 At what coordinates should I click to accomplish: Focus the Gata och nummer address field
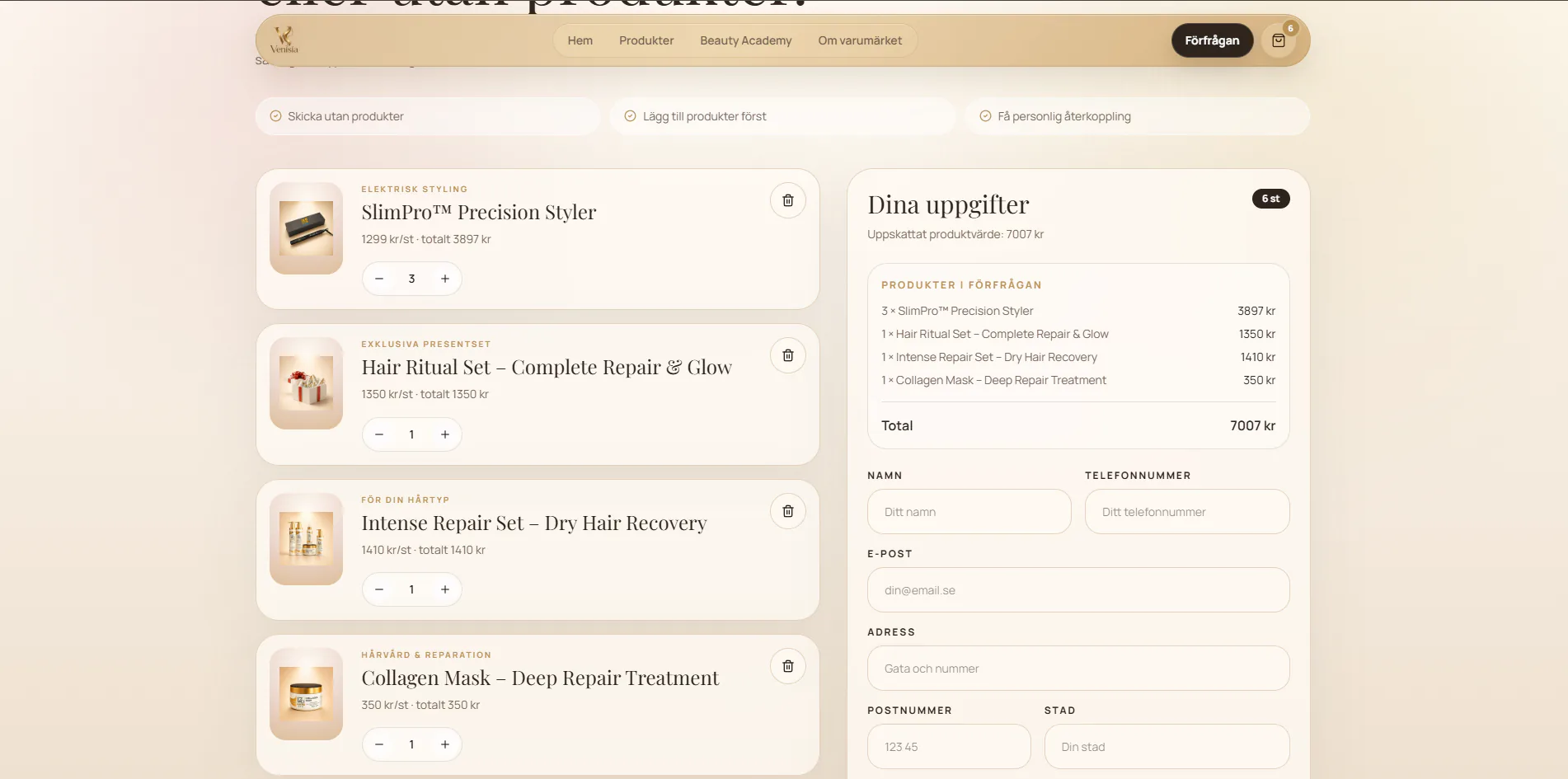click(1078, 669)
